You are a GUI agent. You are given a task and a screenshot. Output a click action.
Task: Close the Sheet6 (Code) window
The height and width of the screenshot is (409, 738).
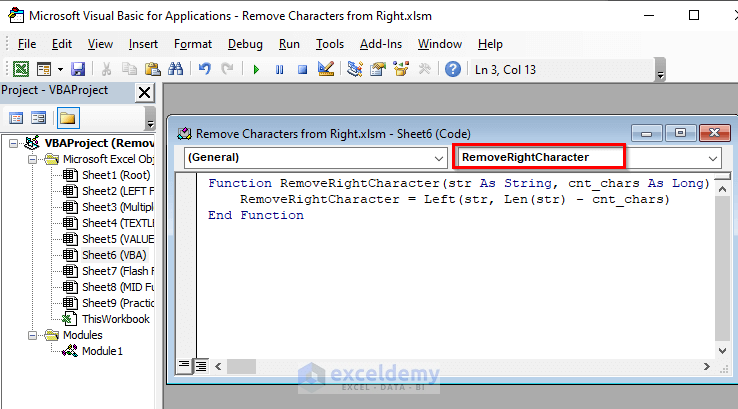(715, 134)
